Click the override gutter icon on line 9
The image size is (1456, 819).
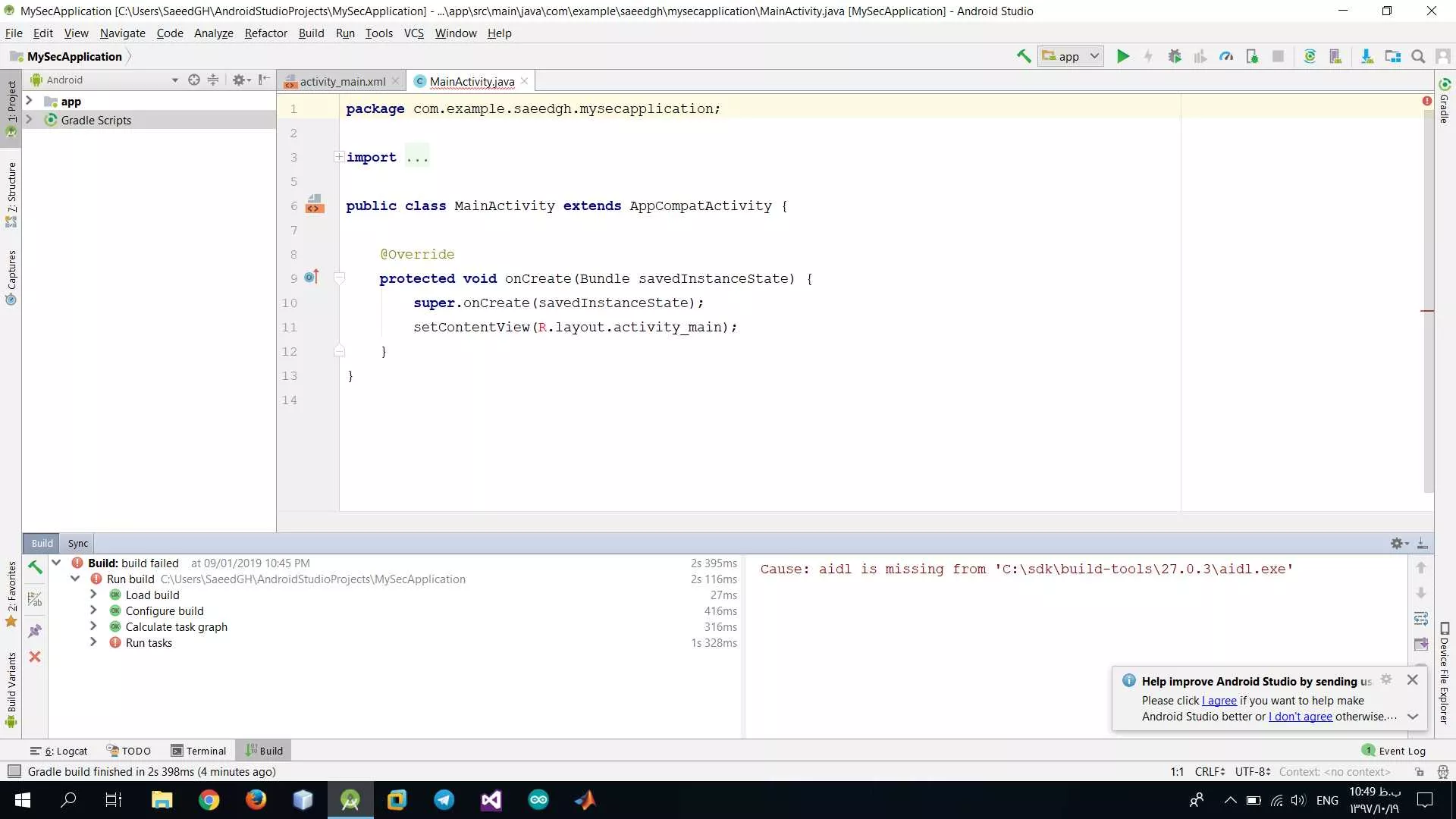pyautogui.click(x=312, y=277)
